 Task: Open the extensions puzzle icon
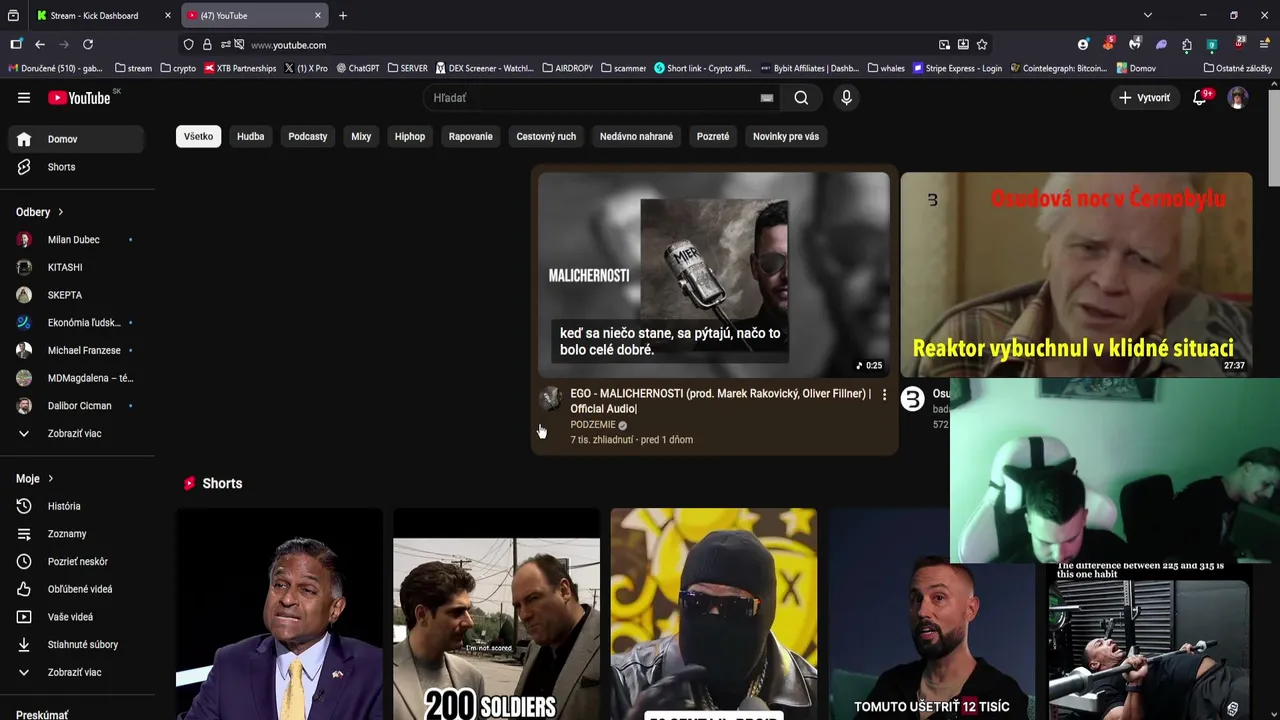(1187, 44)
